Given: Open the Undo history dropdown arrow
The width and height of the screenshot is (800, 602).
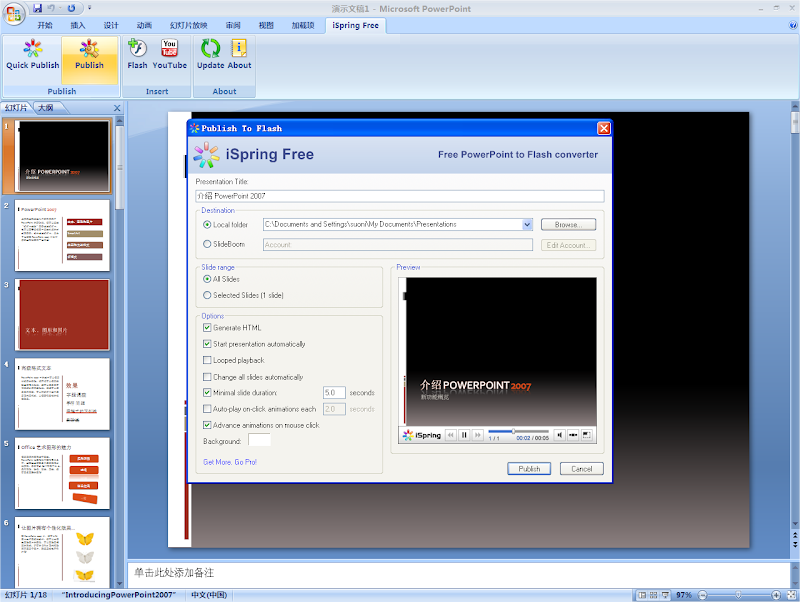Looking at the screenshot, I should point(60,8).
